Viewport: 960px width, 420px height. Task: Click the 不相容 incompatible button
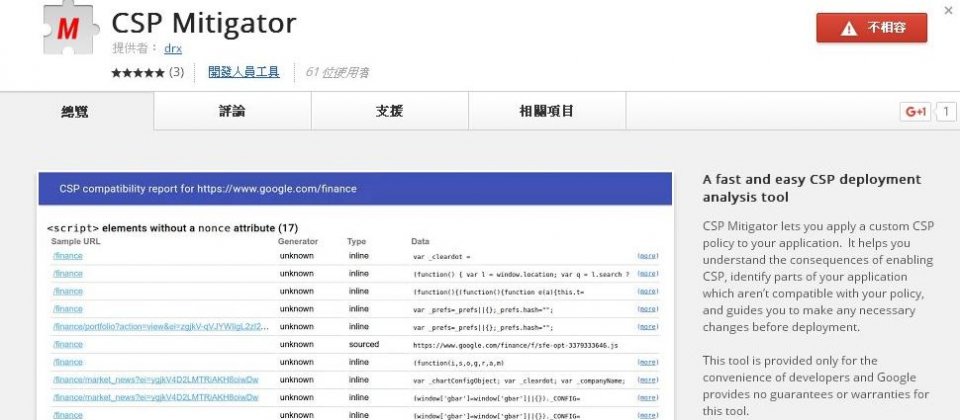[x=871, y=28]
